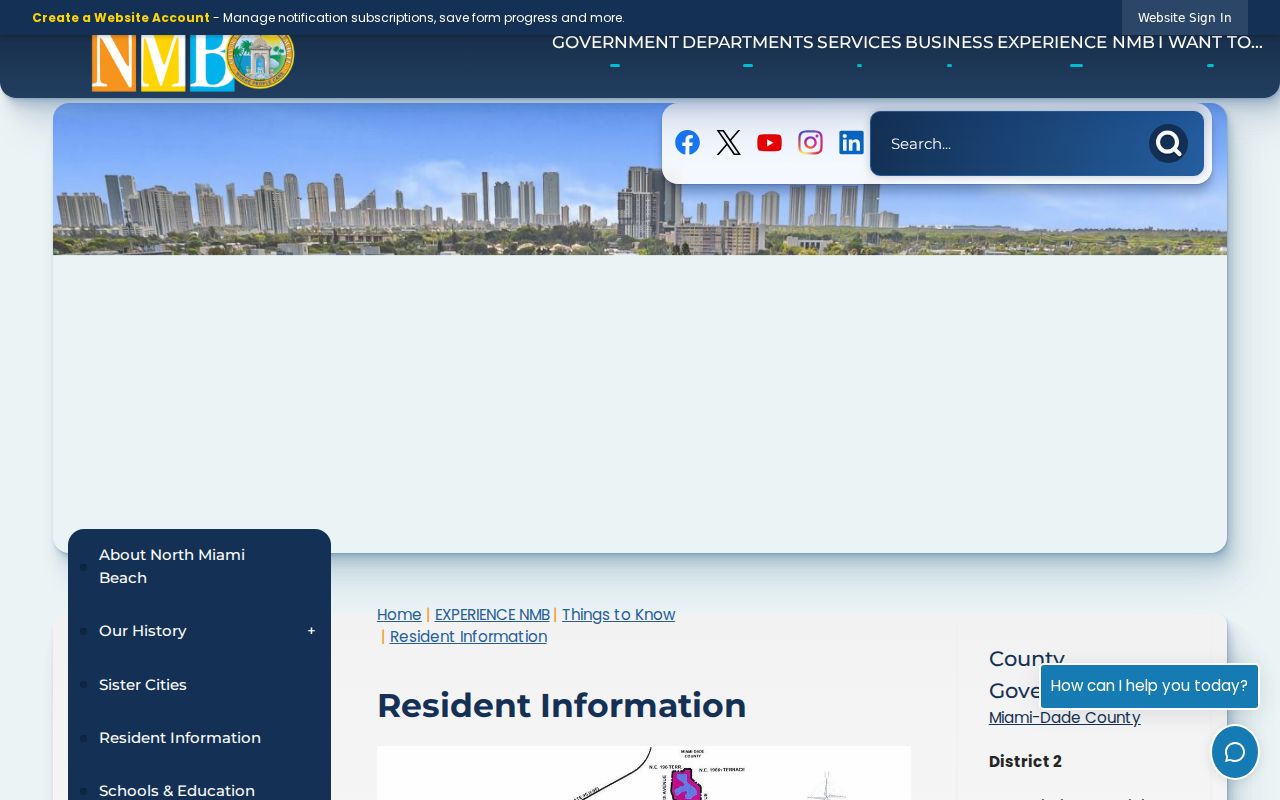Viewport: 1280px width, 800px height.
Task: Open Resident Information sidebar item
Action: point(199,738)
